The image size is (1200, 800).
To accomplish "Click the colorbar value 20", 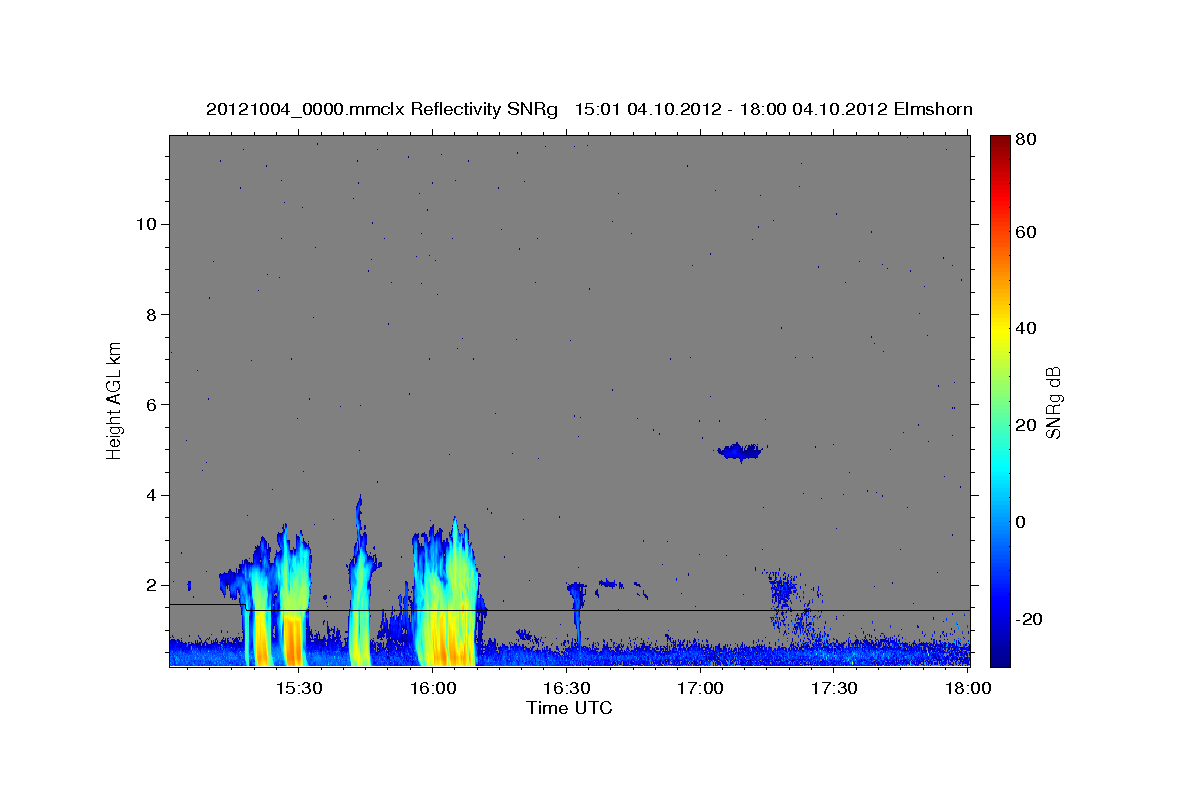I will (1024, 425).
